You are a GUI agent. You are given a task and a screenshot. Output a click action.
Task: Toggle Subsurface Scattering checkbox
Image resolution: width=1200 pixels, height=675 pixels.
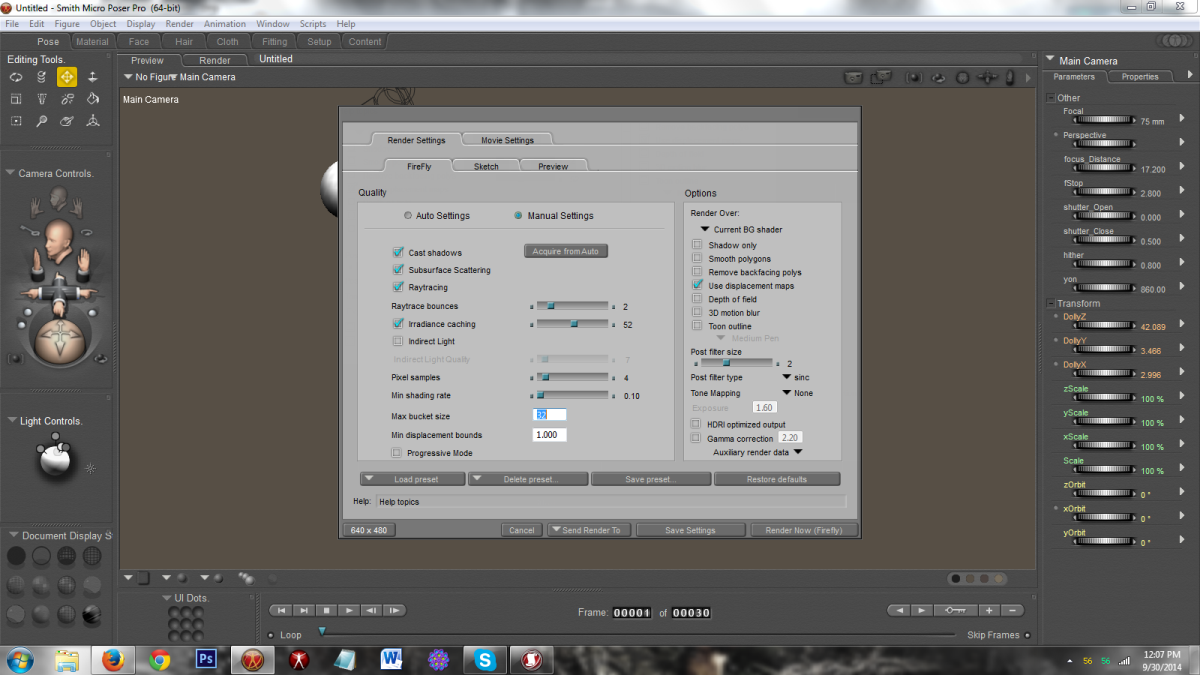click(x=398, y=270)
